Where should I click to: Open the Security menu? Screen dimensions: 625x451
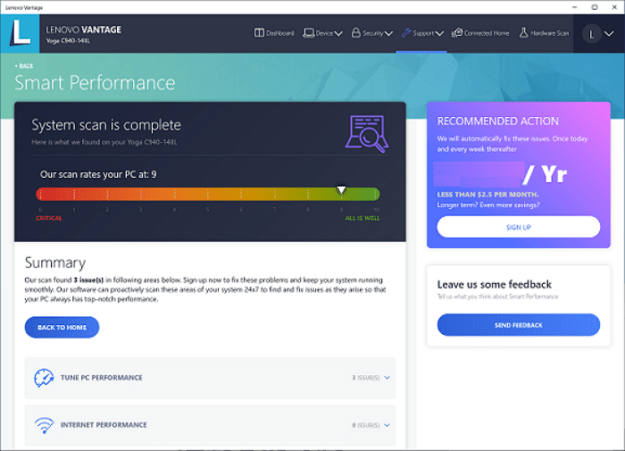(372, 33)
